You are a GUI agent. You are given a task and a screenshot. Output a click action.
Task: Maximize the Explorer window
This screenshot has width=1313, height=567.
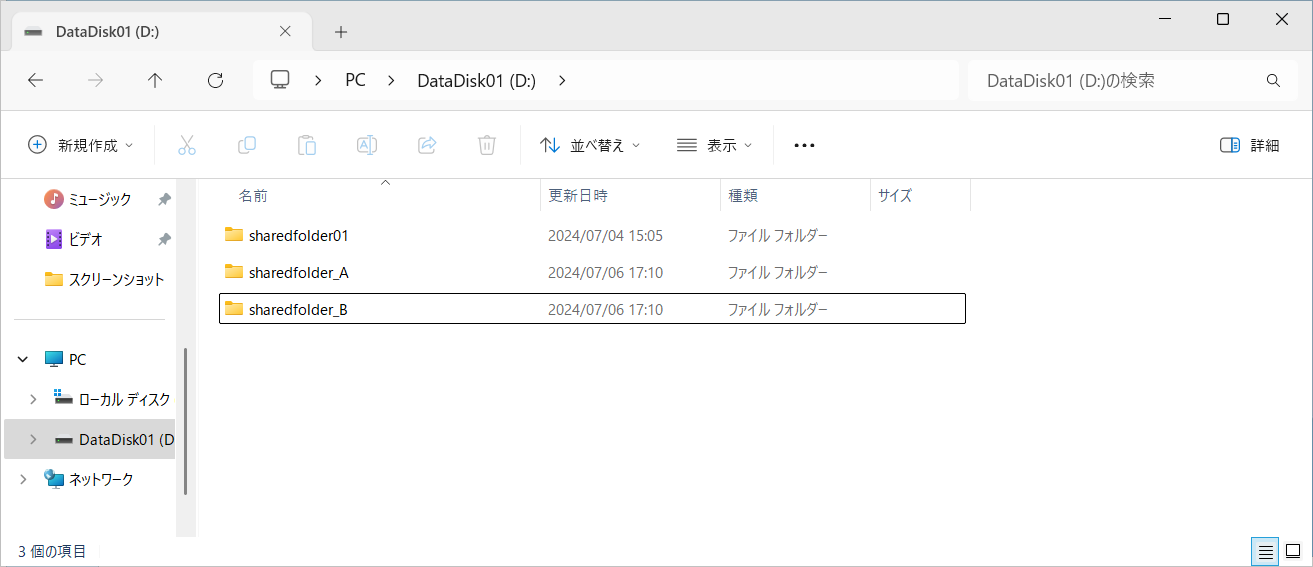(x=1222, y=19)
